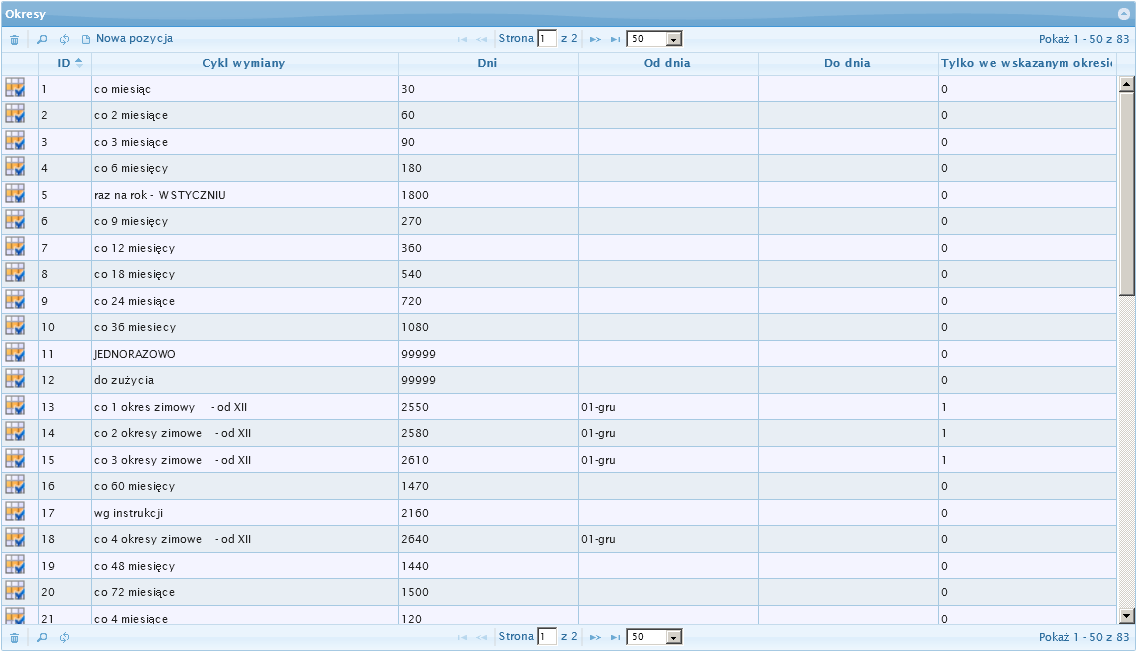1138x652 pixels.
Task: Click the vertical scrollbar up arrow
Action: coord(1126,84)
